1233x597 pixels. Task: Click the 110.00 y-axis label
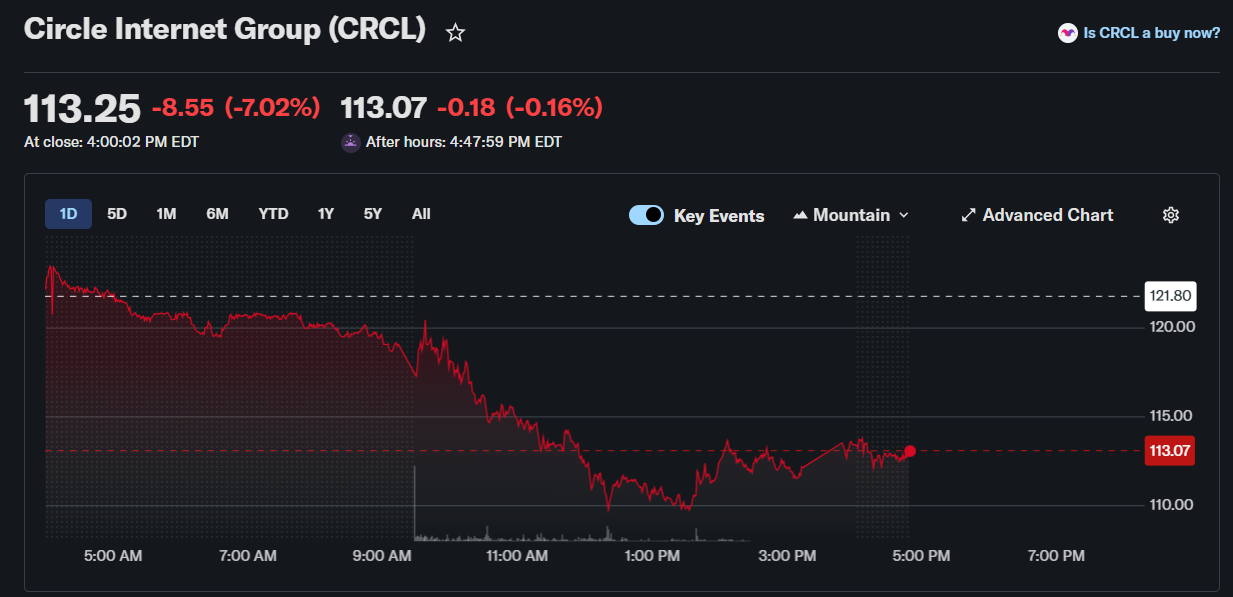coord(1171,505)
